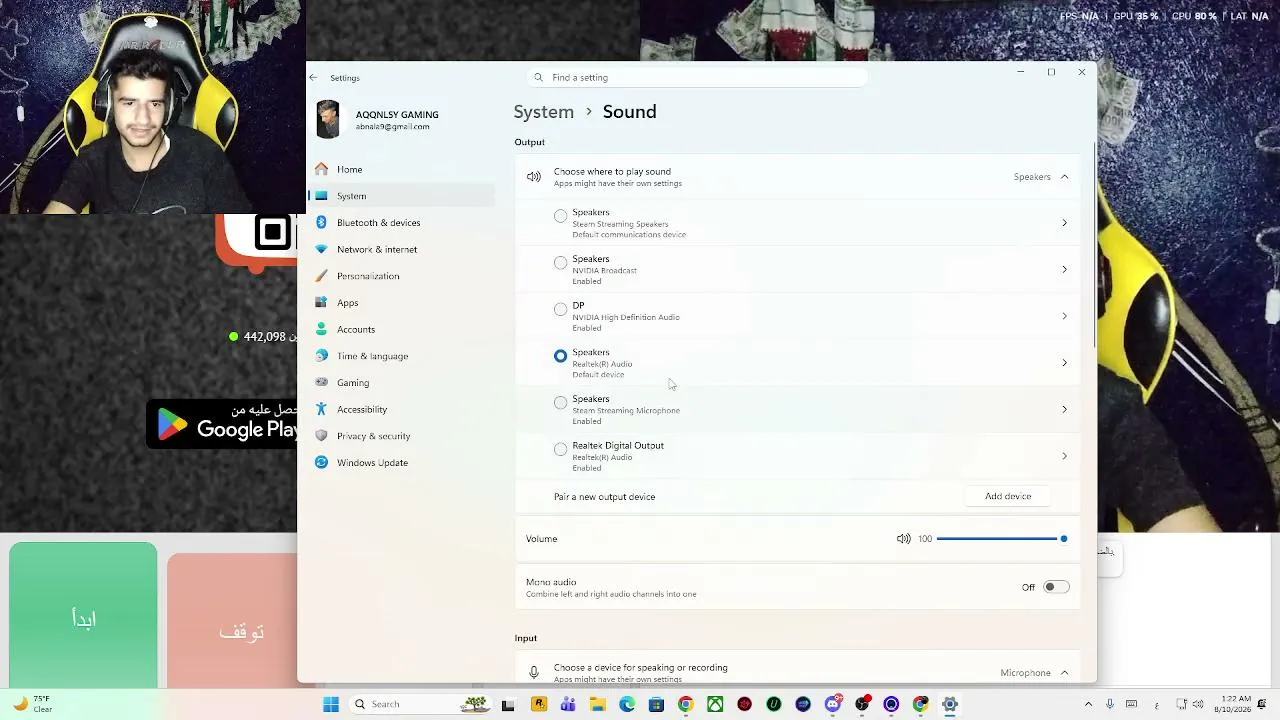Click the microphone icon in system tray

click(x=1109, y=704)
